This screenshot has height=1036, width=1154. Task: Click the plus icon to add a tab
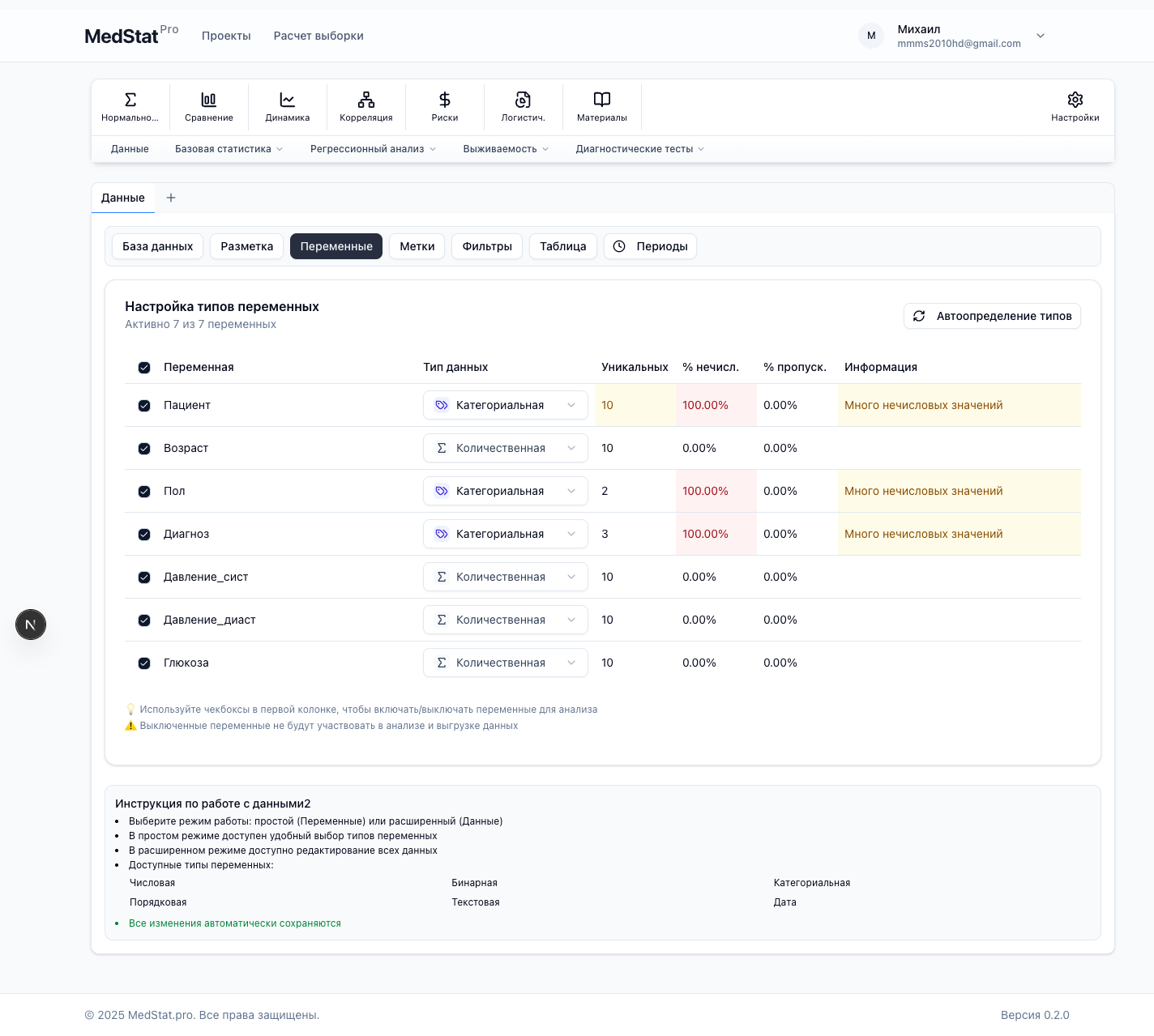(171, 198)
